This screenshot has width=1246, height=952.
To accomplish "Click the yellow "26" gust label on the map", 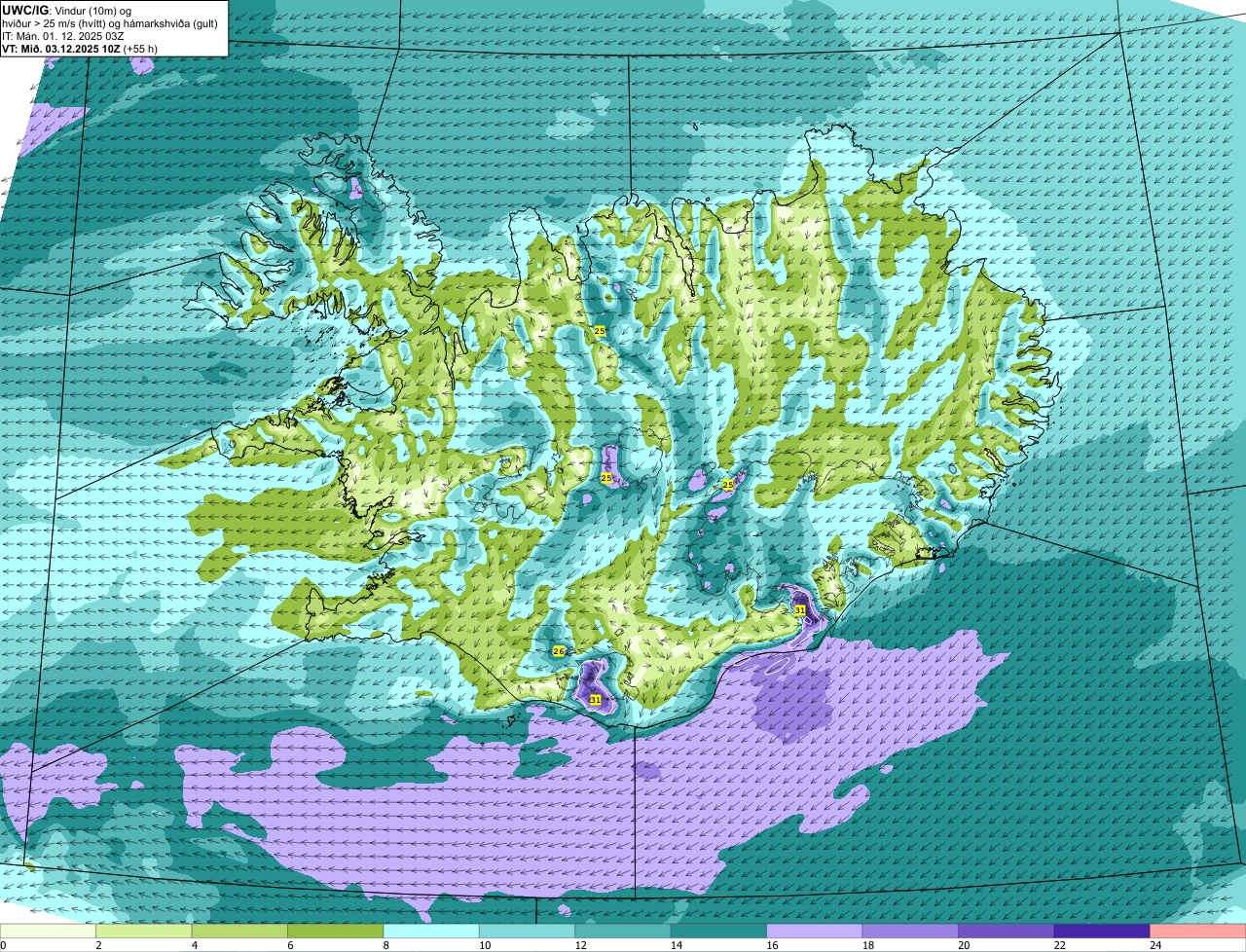I will click(559, 651).
